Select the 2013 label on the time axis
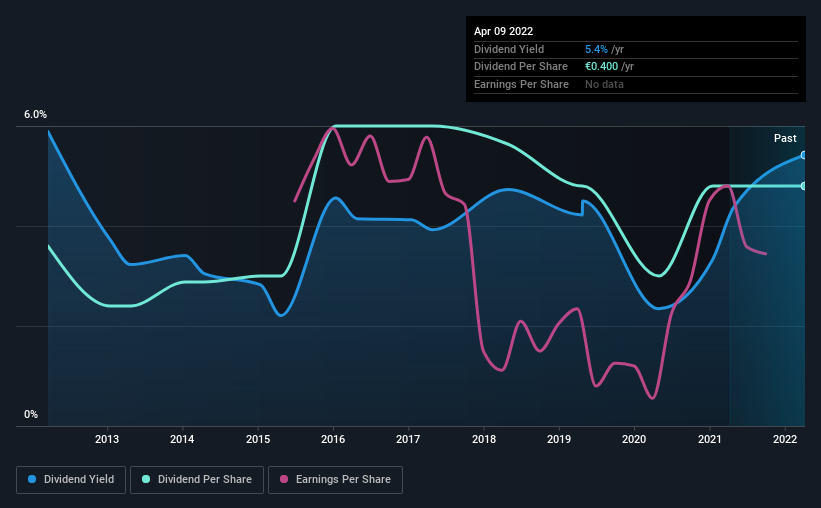Viewport: 821px width, 508px height. pos(107,439)
